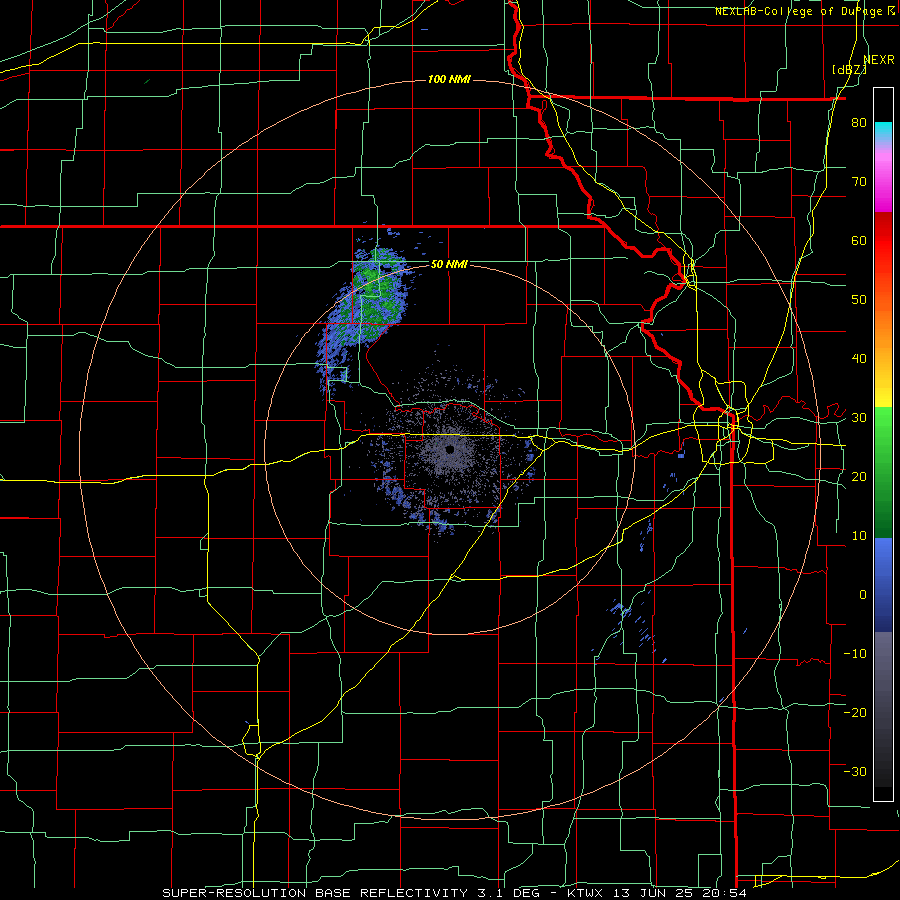The width and height of the screenshot is (900, 900).
Task: Click the green band of the color scale
Action: coord(883,472)
